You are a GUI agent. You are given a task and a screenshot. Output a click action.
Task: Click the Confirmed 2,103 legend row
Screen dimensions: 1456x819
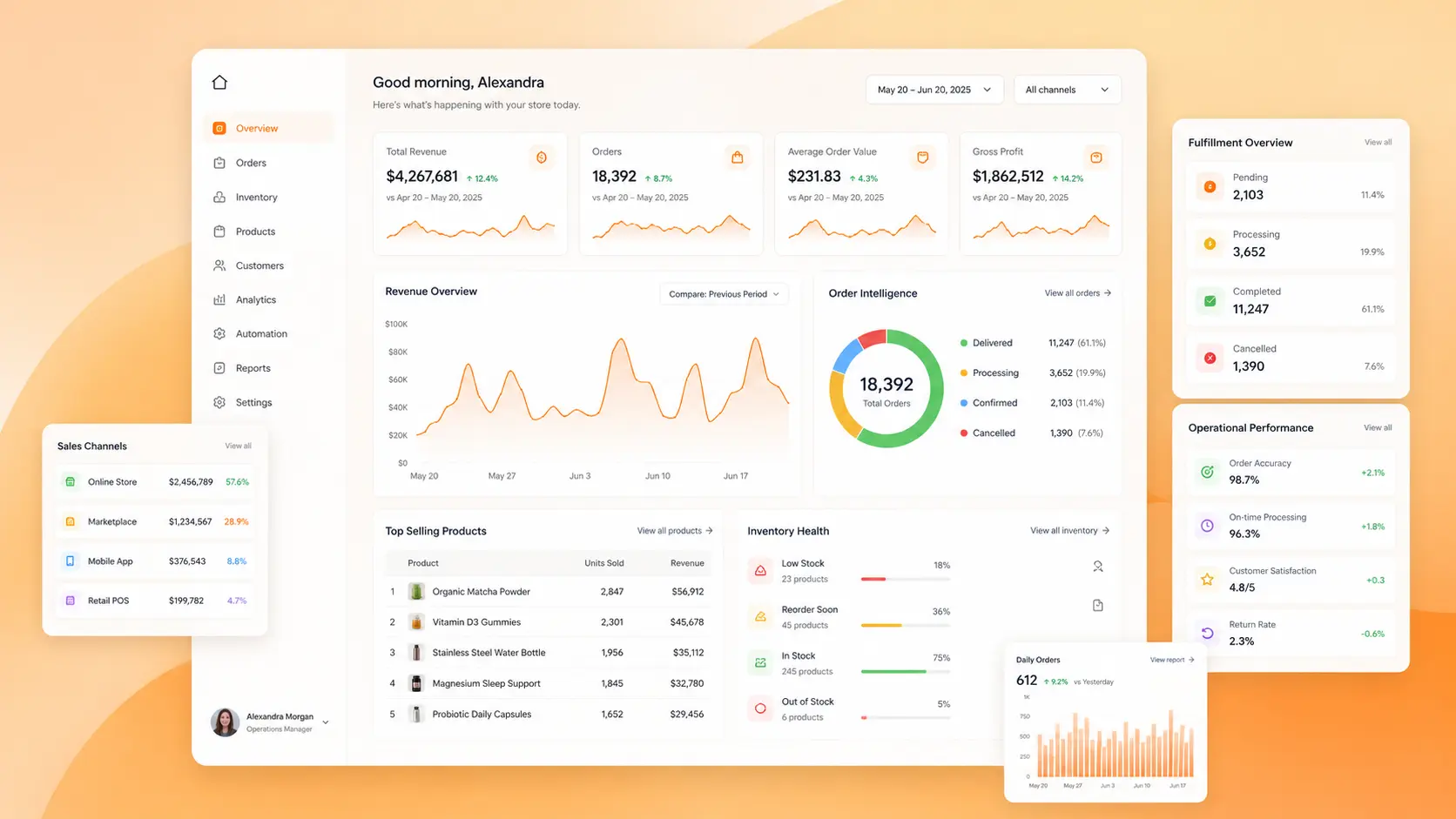tap(1033, 403)
